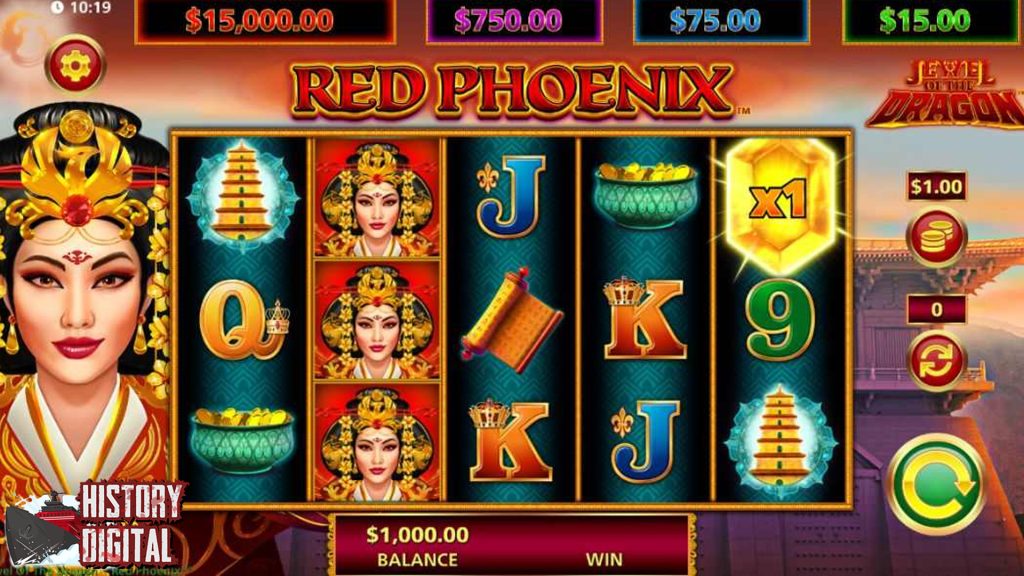Select the top-left pagoda symbol
Viewport: 1024px width, 576px height.
[242, 195]
